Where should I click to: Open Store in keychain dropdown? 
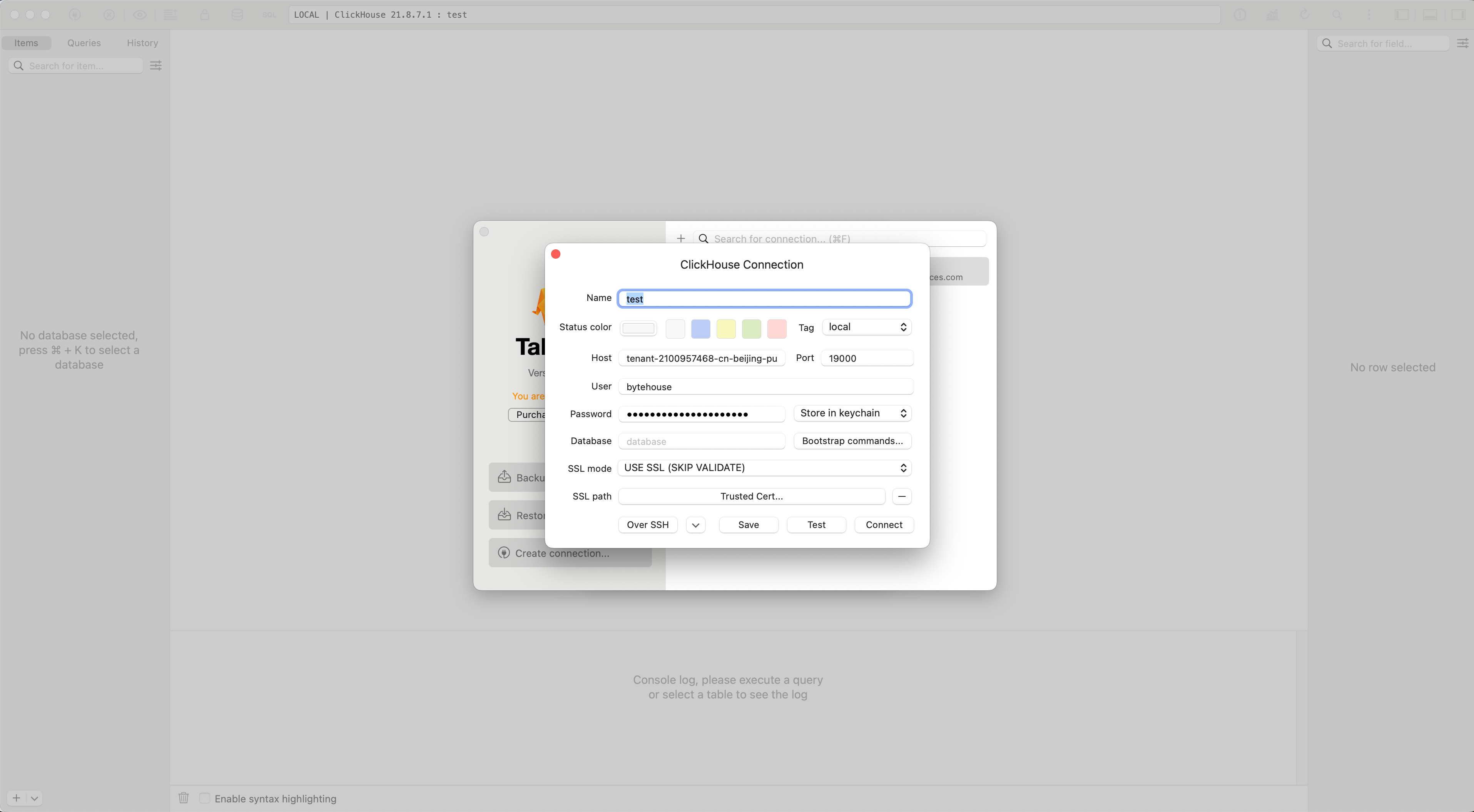tap(852, 413)
